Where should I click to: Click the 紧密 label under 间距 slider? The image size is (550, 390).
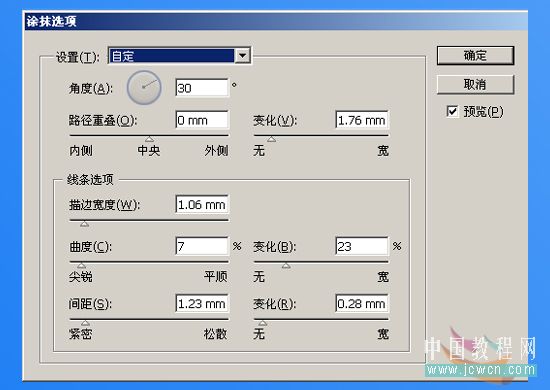click(81, 334)
